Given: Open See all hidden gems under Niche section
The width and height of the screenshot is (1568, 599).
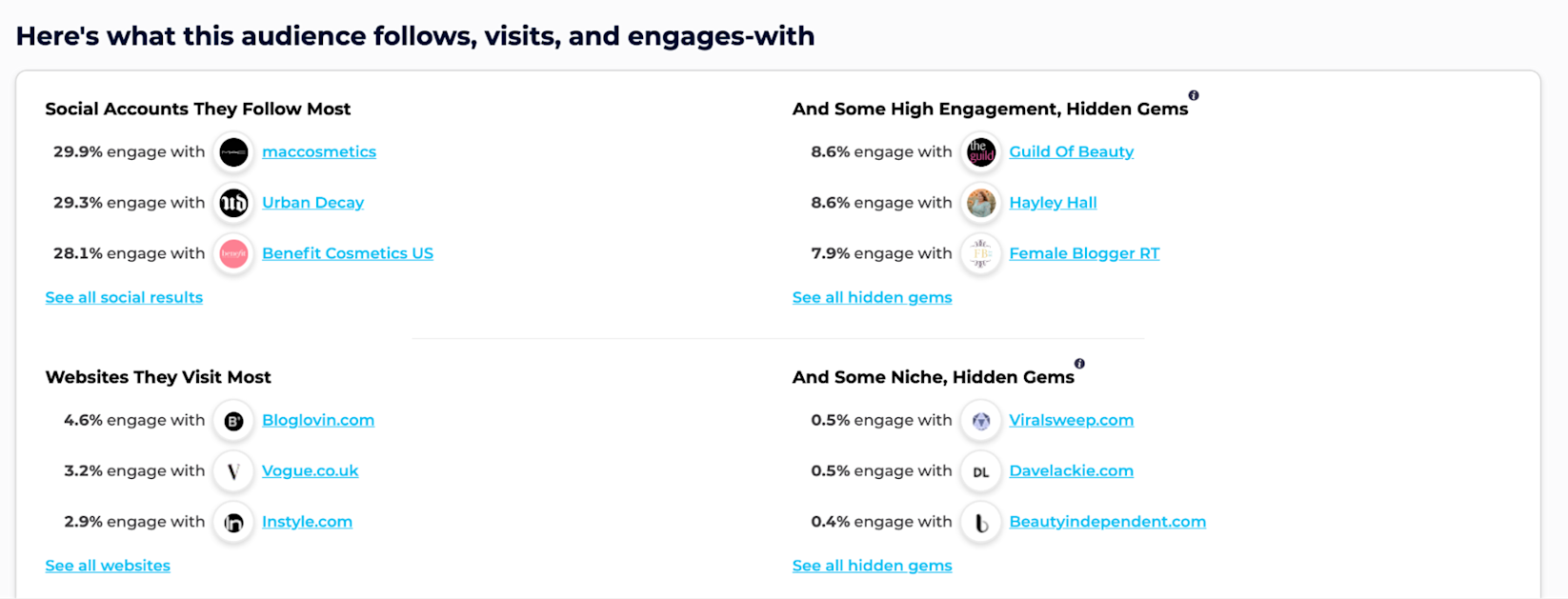Looking at the screenshot, I should [x=872, y=566].
